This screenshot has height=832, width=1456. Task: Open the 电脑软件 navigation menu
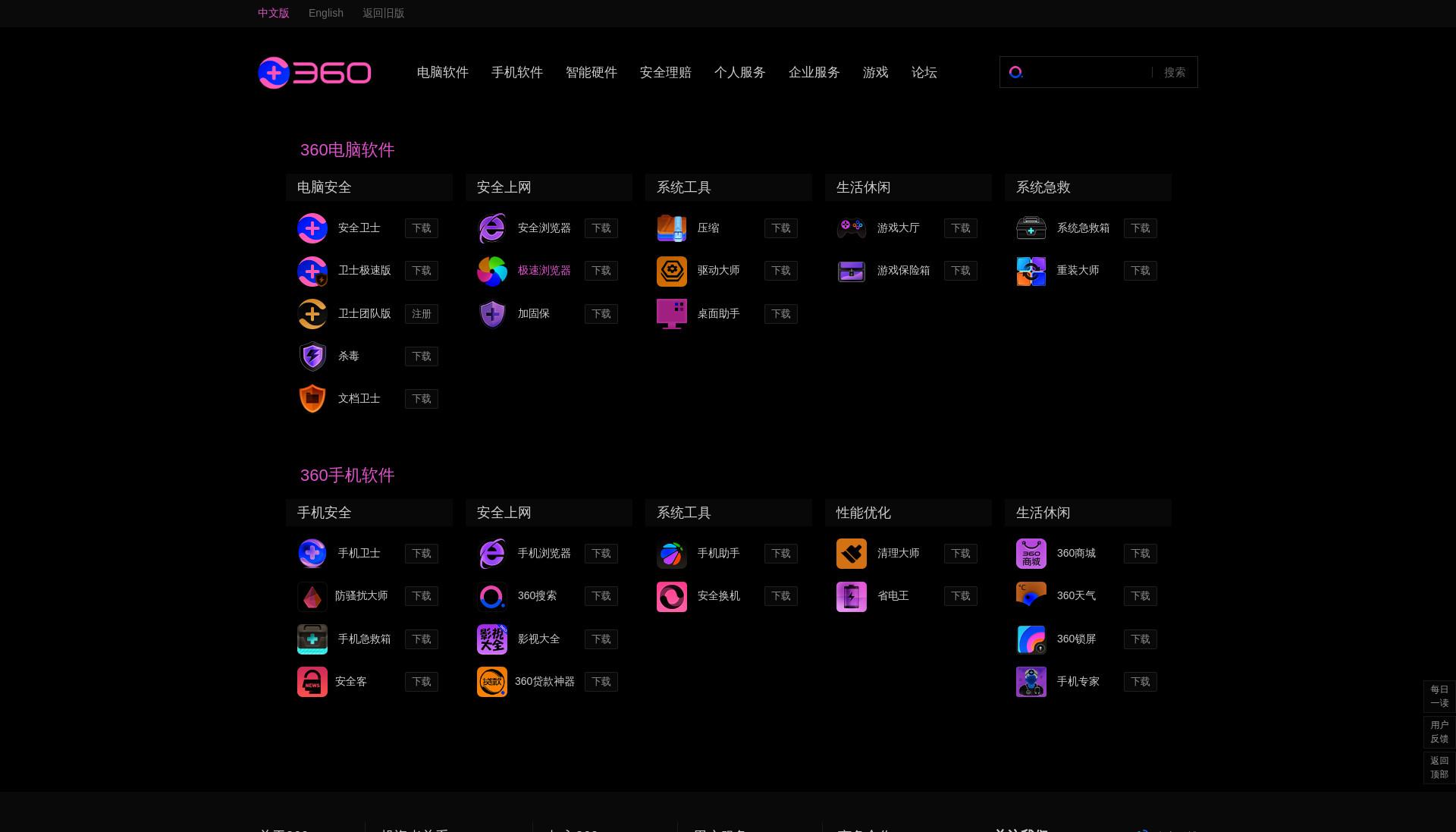(443, 73)
